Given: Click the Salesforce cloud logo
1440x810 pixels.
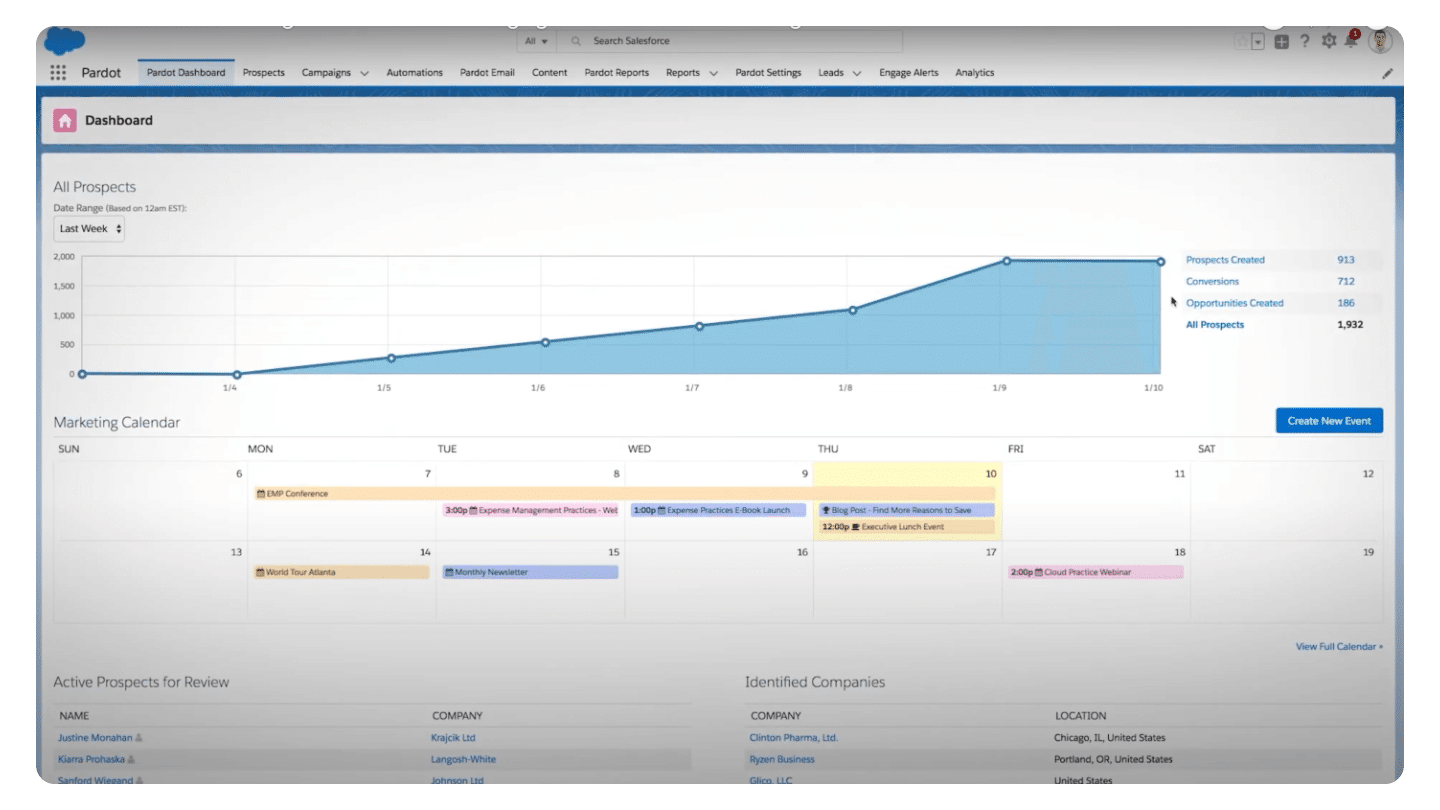Looking at the screenshot, I should [65, 41].
